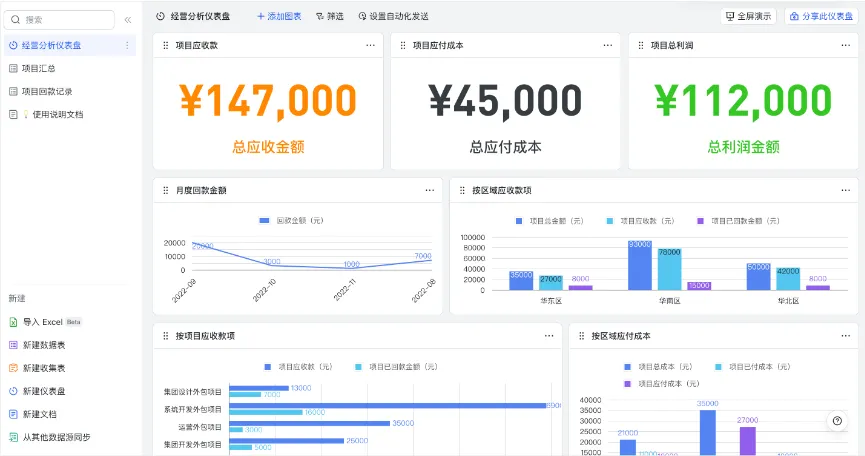
Task: Toggle 项目应收款（元） legend in project chart
Action: [x=298, y=367]
